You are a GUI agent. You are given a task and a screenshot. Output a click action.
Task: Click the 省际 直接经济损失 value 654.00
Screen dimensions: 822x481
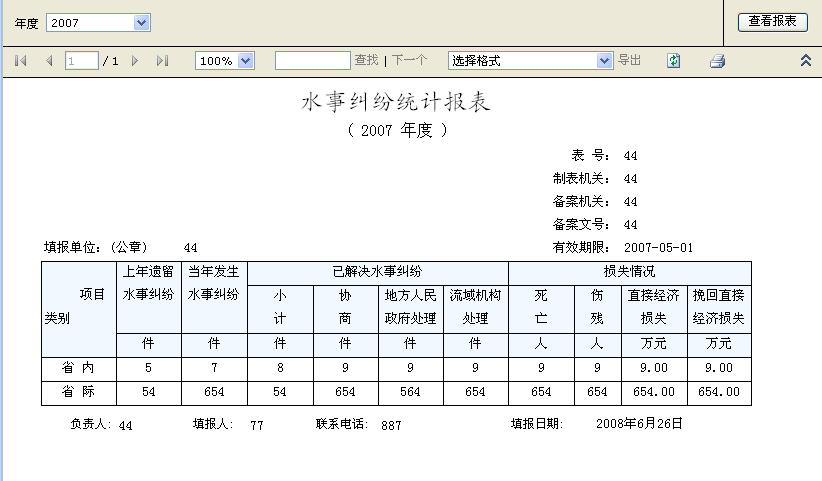click(x=654, y=392)
